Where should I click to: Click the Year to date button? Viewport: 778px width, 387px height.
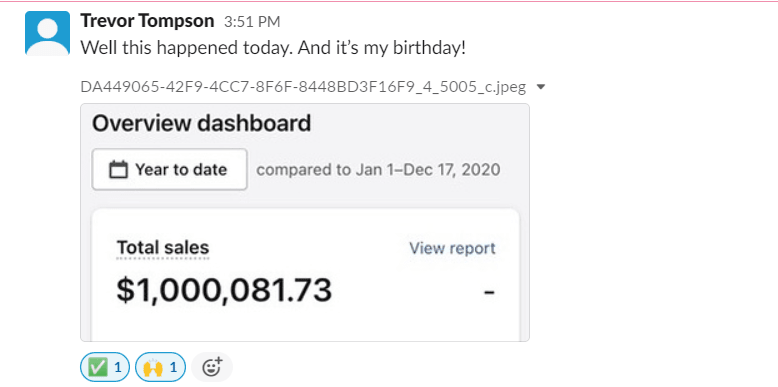pos(170,170)
